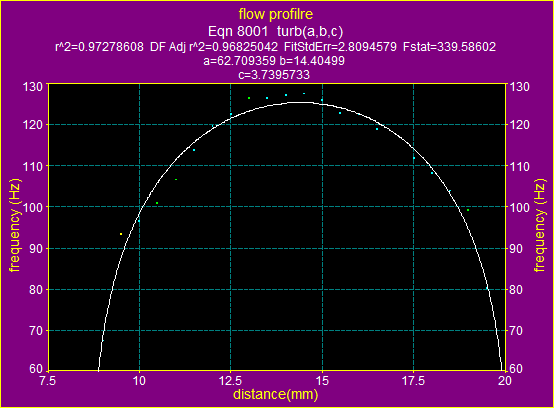Select the 'distance(mm)' x-axis label
Screen dimensions: 554x408
pos(276,394)
